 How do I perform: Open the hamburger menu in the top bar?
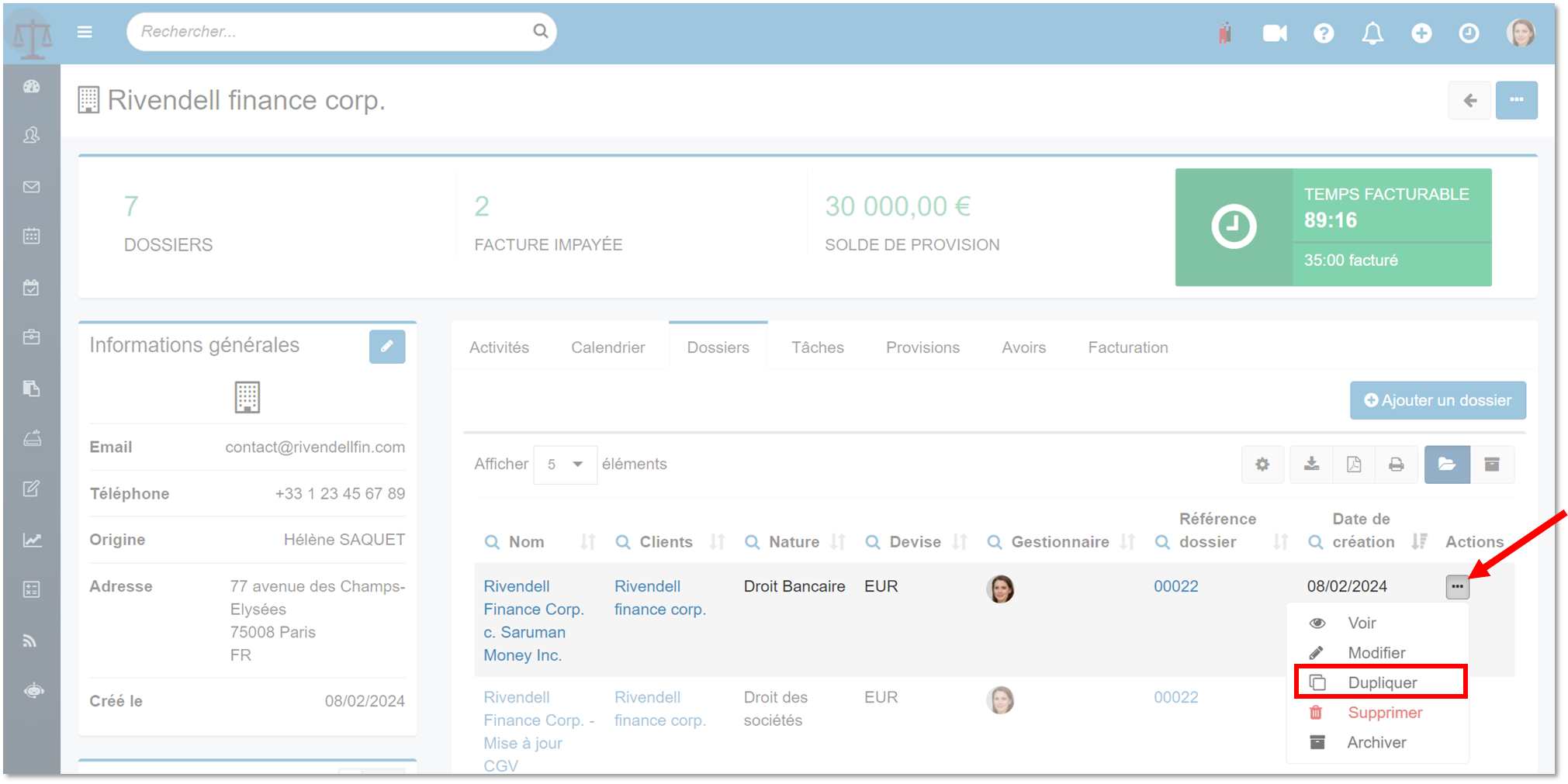pos(85,32)
